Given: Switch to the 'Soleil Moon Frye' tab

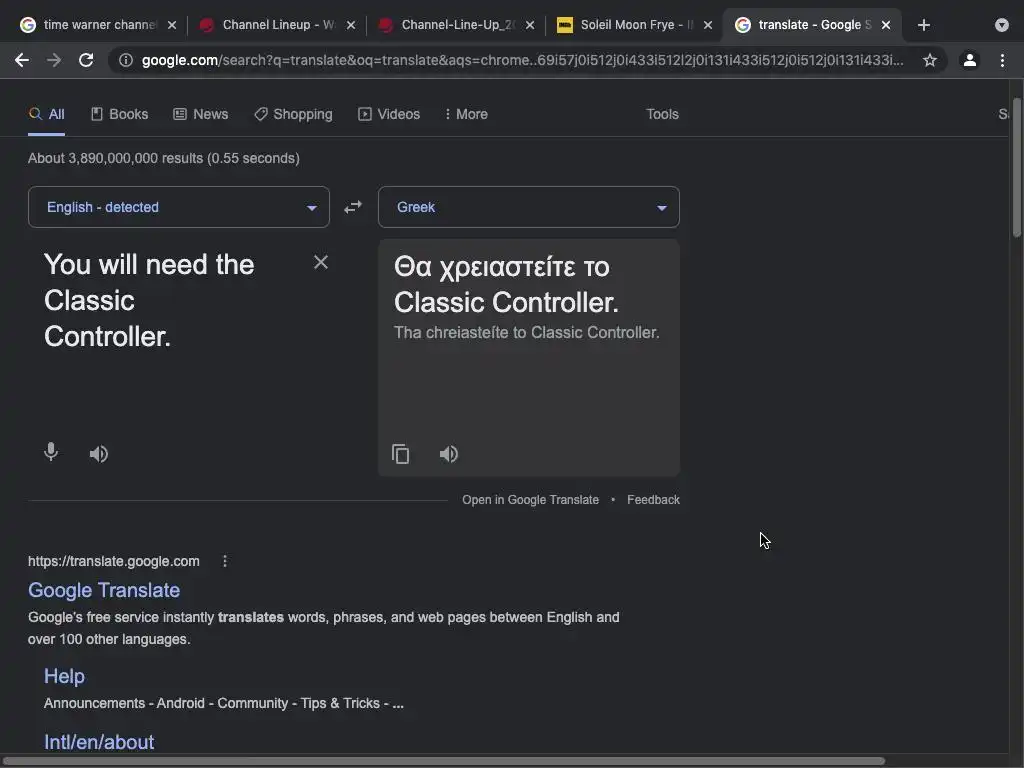Looking at the screenshot, I should [635, 25].
